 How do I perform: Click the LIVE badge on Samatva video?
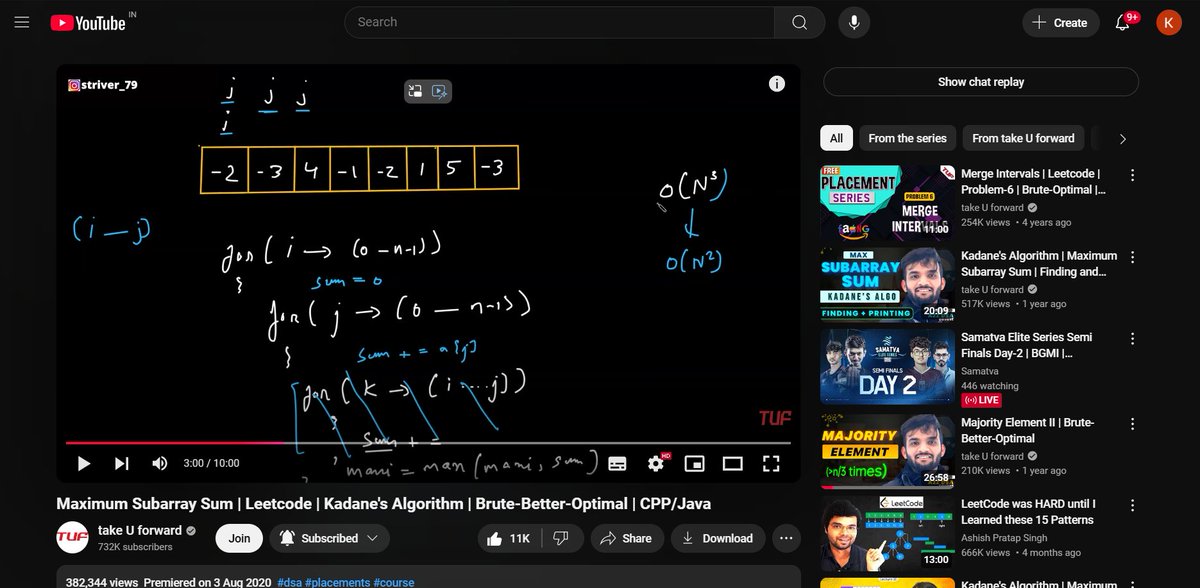click(982, 400)
